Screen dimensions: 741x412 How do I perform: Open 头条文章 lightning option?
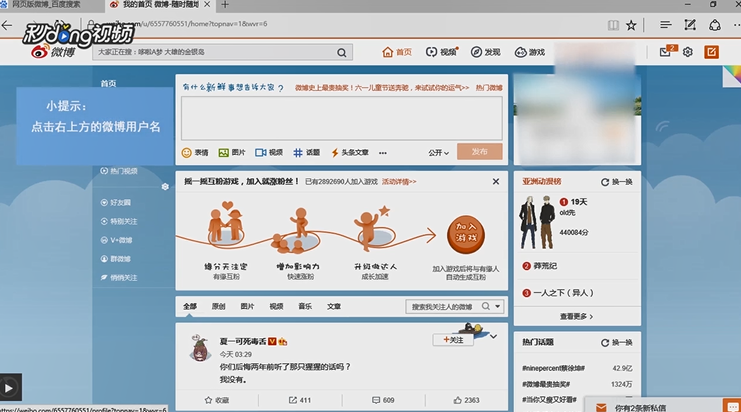pos(350,153)
